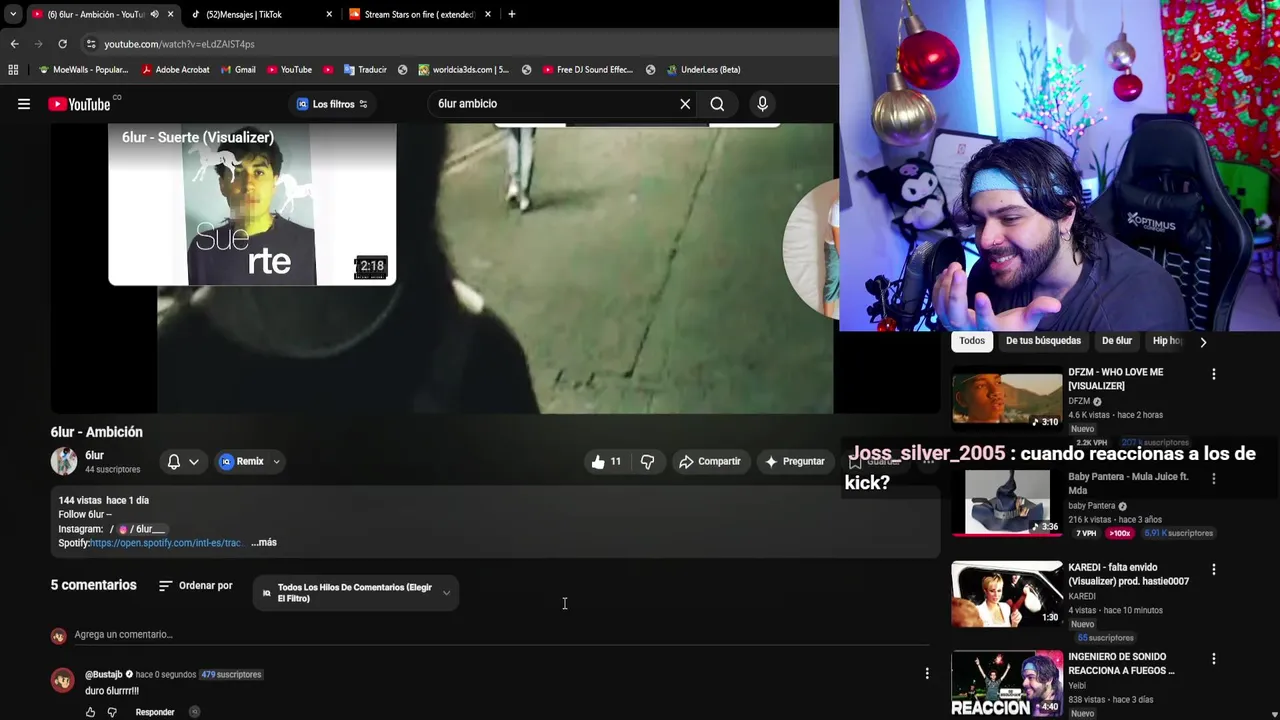Start voice search with microphone icon

point(762,104)
